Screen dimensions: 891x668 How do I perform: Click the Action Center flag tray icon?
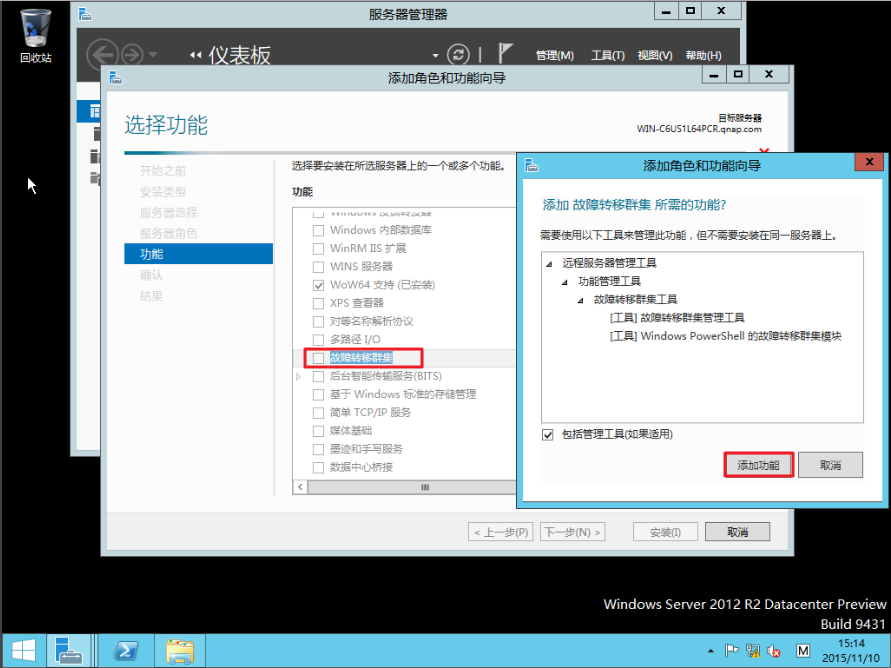tap(731, 651)
